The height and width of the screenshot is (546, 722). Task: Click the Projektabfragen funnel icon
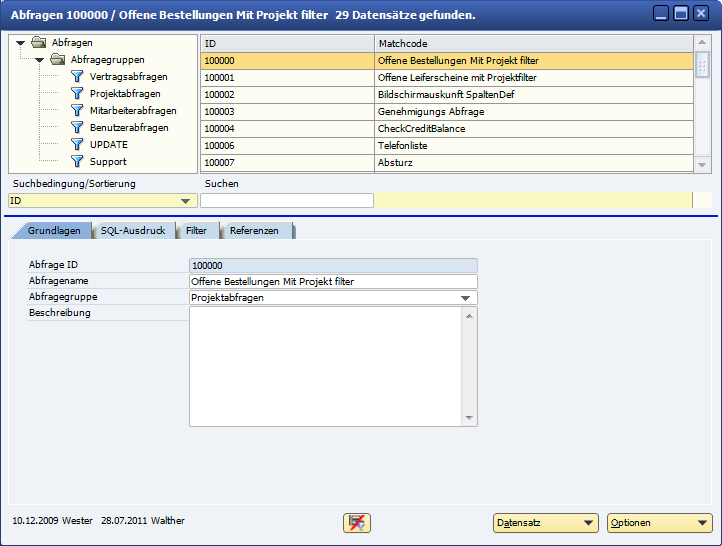click(77, 94)
